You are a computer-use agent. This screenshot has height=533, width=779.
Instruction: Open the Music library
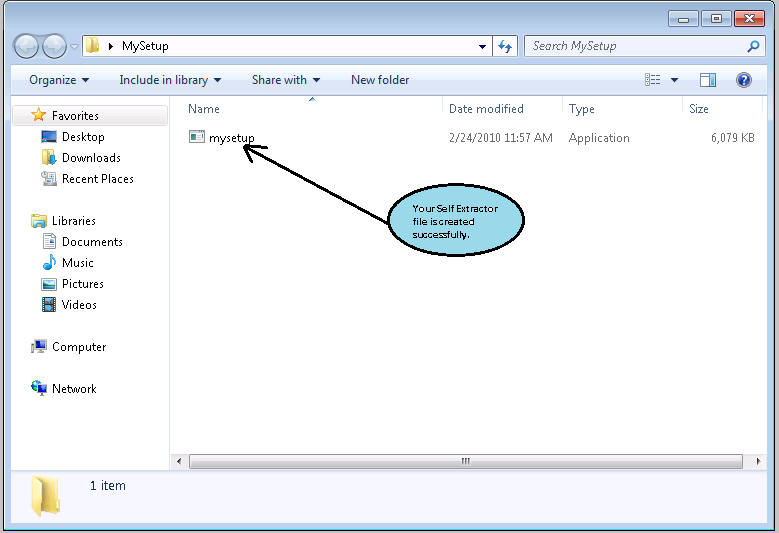[x=78, y=263]
